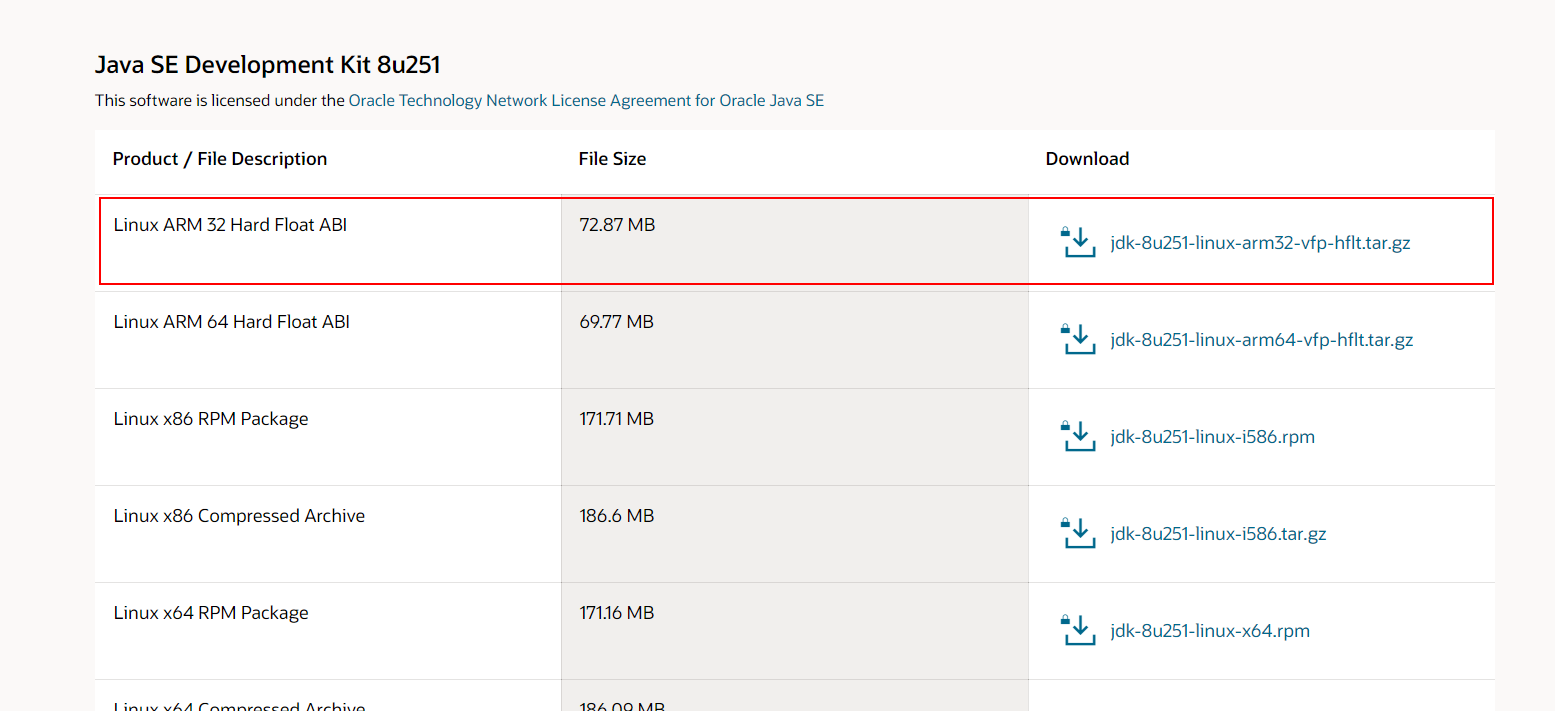Open the Oracle Technology Network License Agreement link
1555x711 pixels.
(x=586, y=101)
